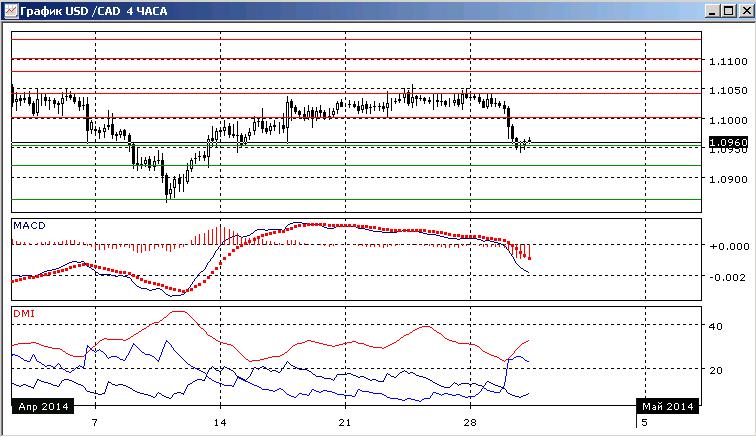
Task: Click the +0.000 MACD axis label
Action: (729, 246)
